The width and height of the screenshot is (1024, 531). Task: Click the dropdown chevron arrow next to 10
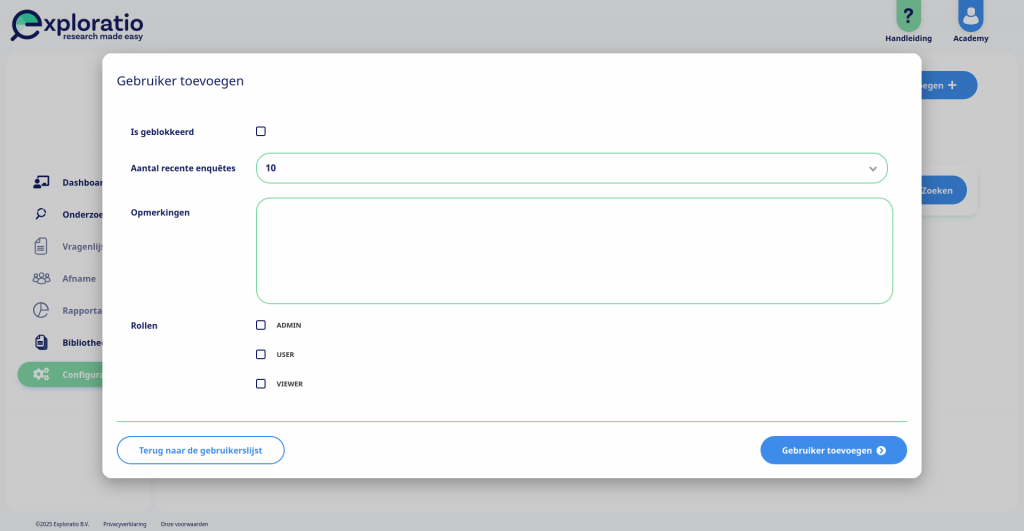click(x=872, y=169)
